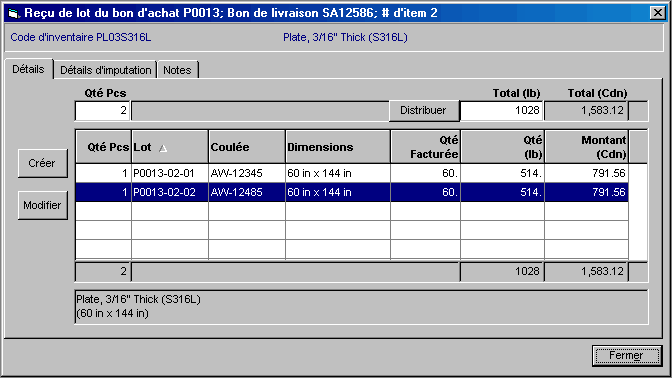The width and height of the screenshot is (672, 378).
Task: Click the Code d'inventaire PL03S316L label
Action: point(81,38)
